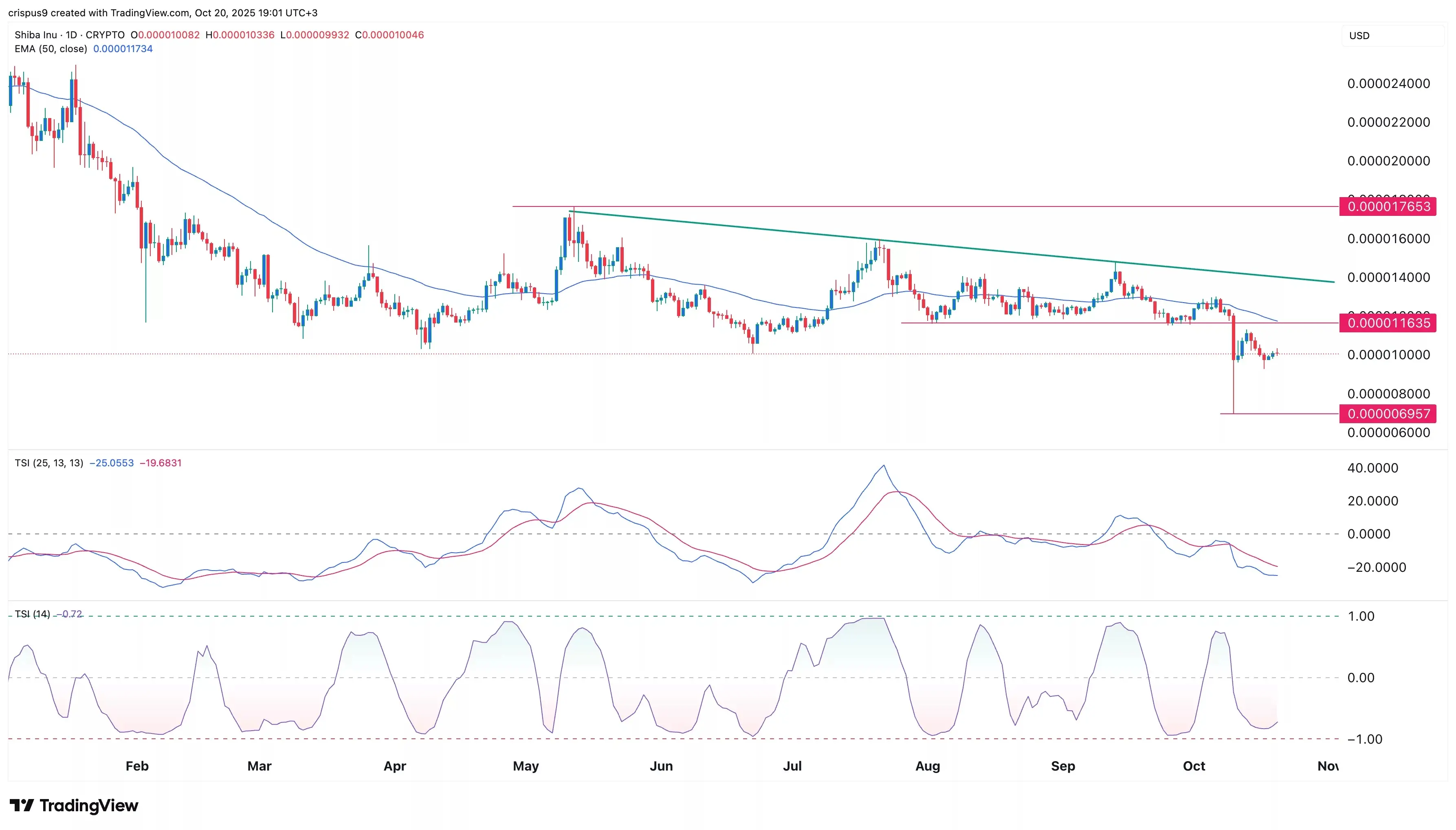Image resolution: width=1456 pixels, height=830 pixels.
Task: Click the Oct month marker
Action: tap(1194, 766)
